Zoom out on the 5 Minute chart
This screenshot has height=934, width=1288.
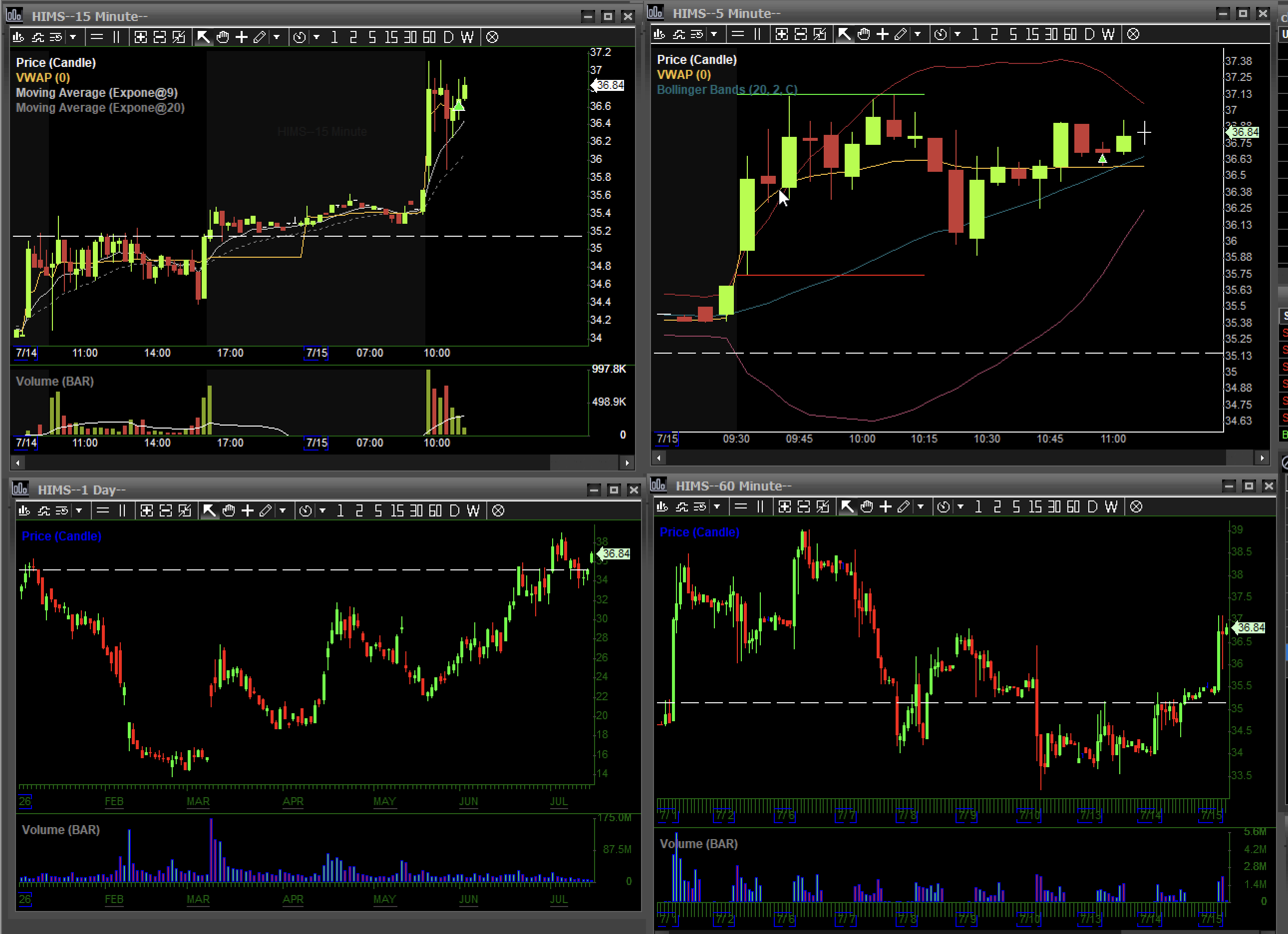(801, 34)
